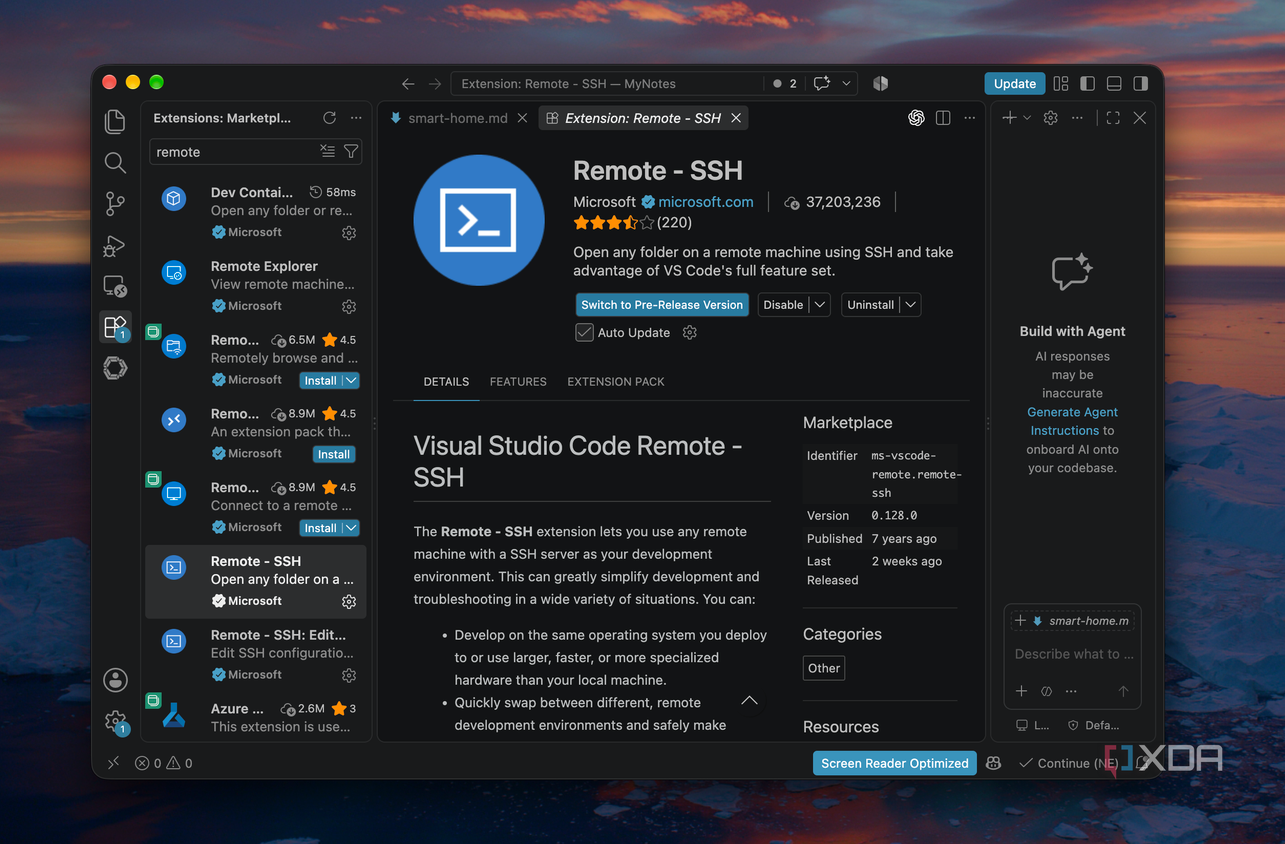Expand Install dropdown for 6.5M downloads extension

click(x=351, y=380)
